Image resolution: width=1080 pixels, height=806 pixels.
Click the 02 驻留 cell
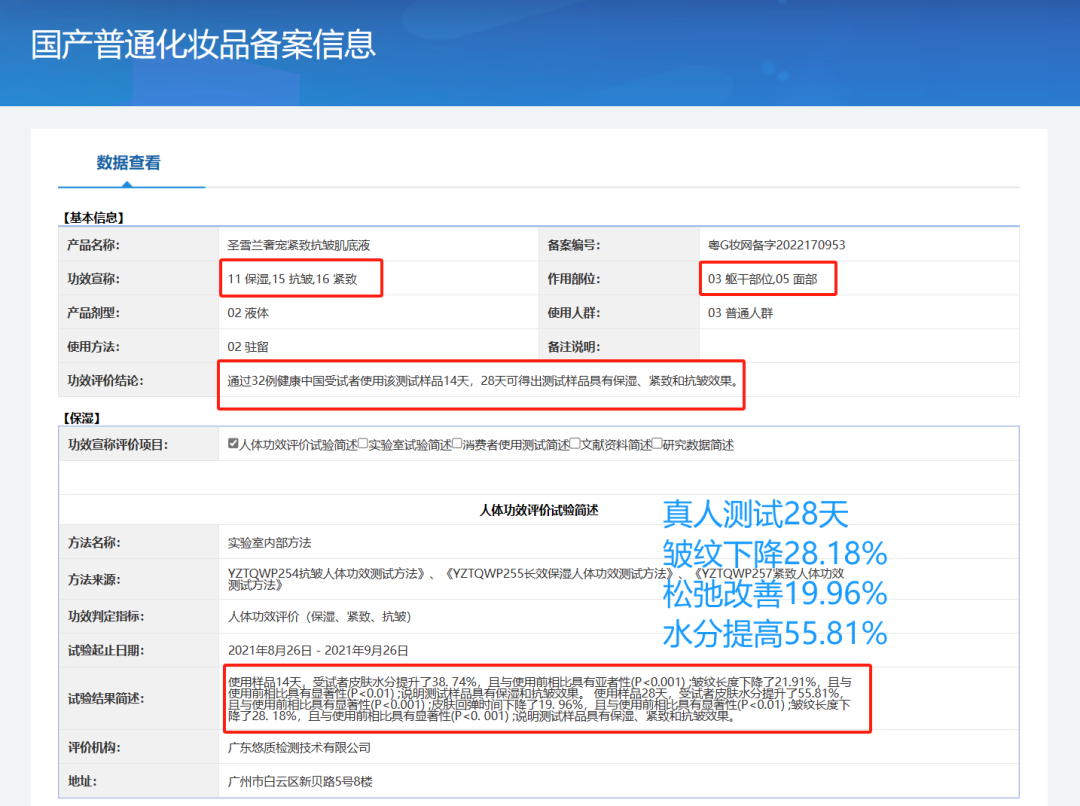248,347
